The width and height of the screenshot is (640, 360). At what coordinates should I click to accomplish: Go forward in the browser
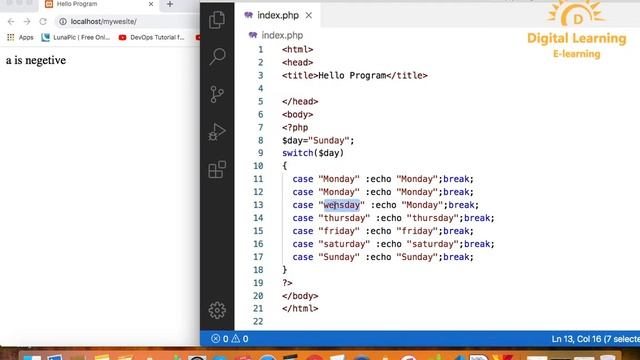point(27,22)
